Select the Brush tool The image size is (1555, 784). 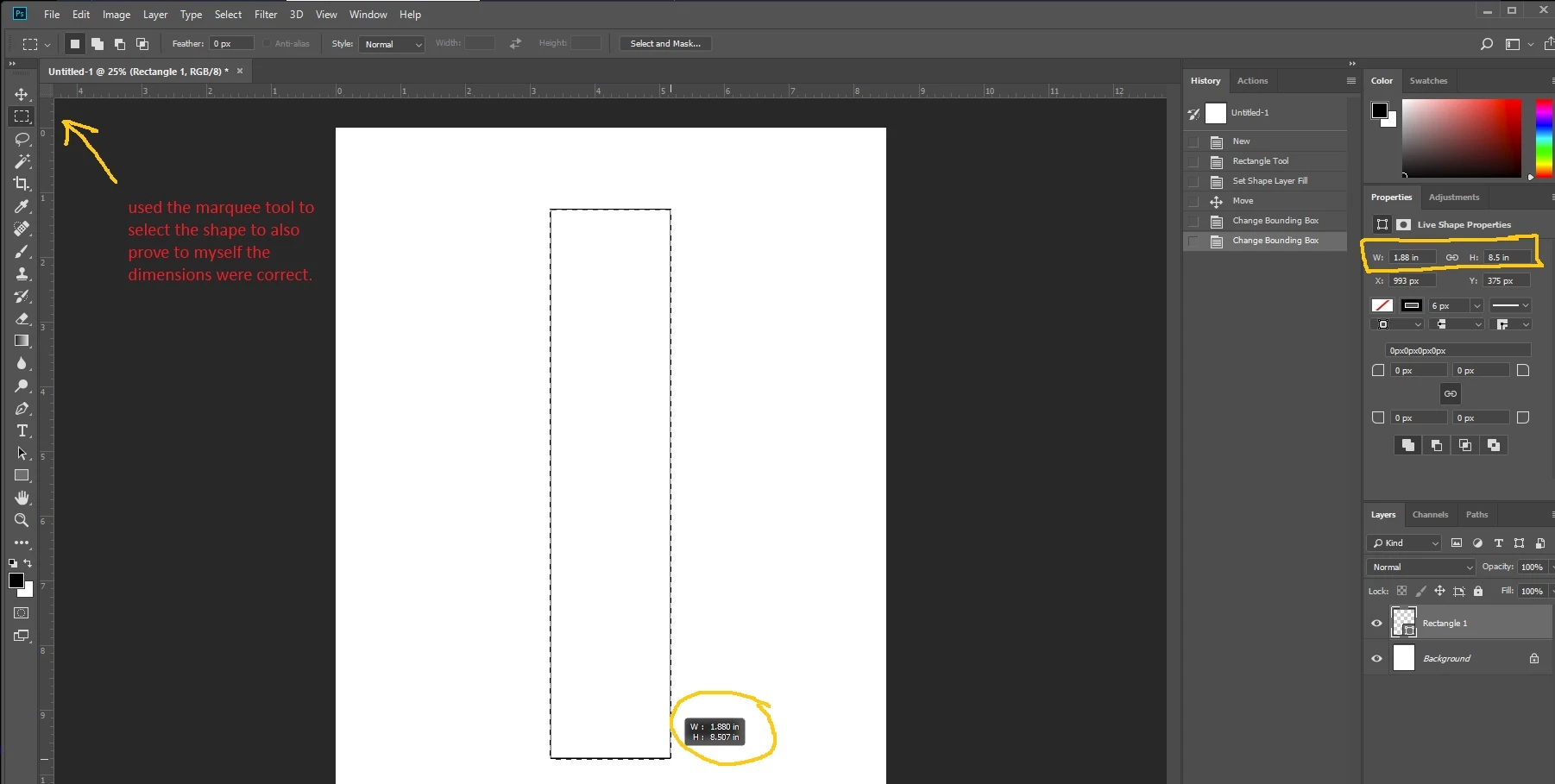22,251
